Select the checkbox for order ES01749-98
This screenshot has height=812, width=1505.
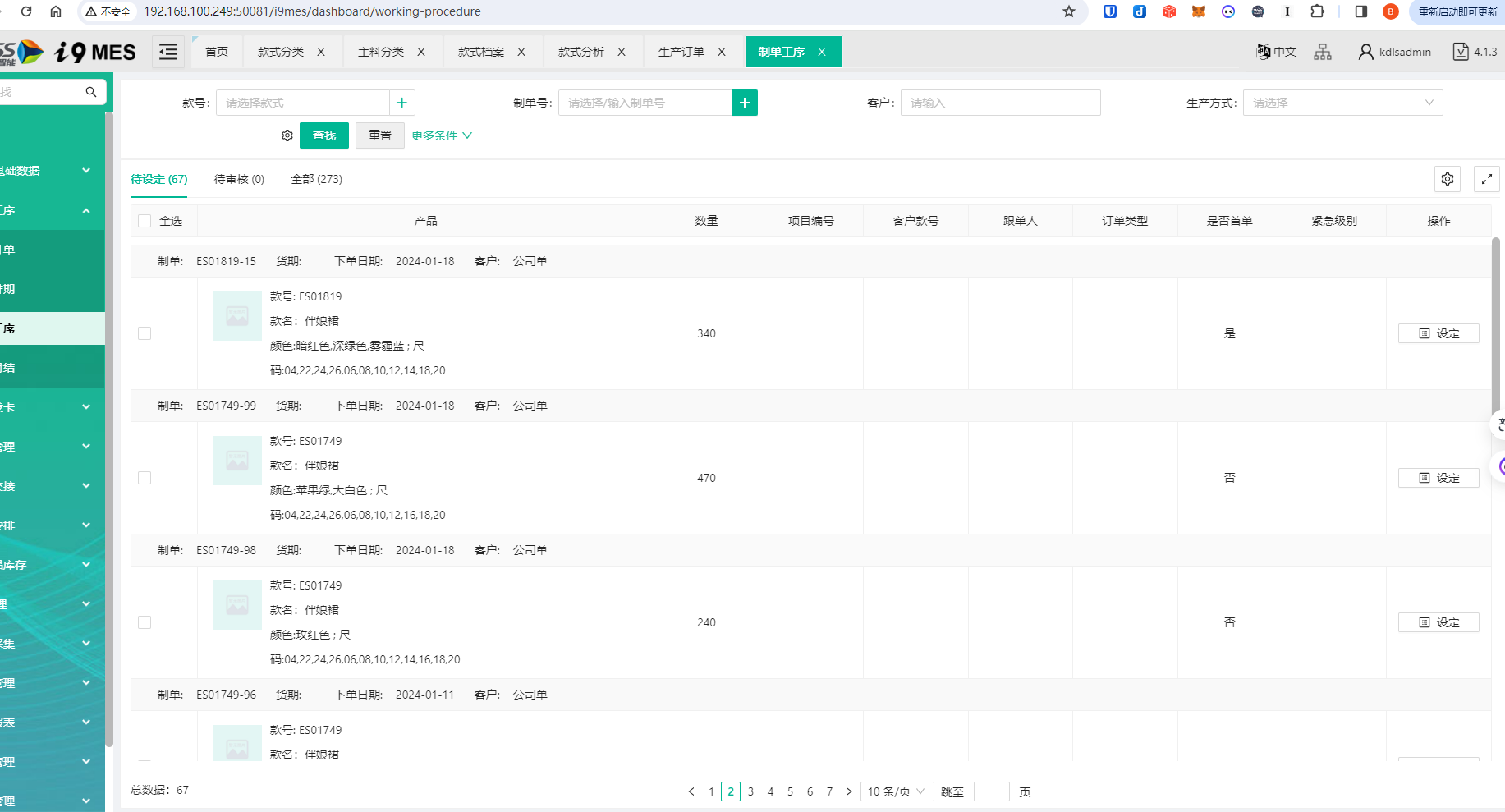coord(145,622)
